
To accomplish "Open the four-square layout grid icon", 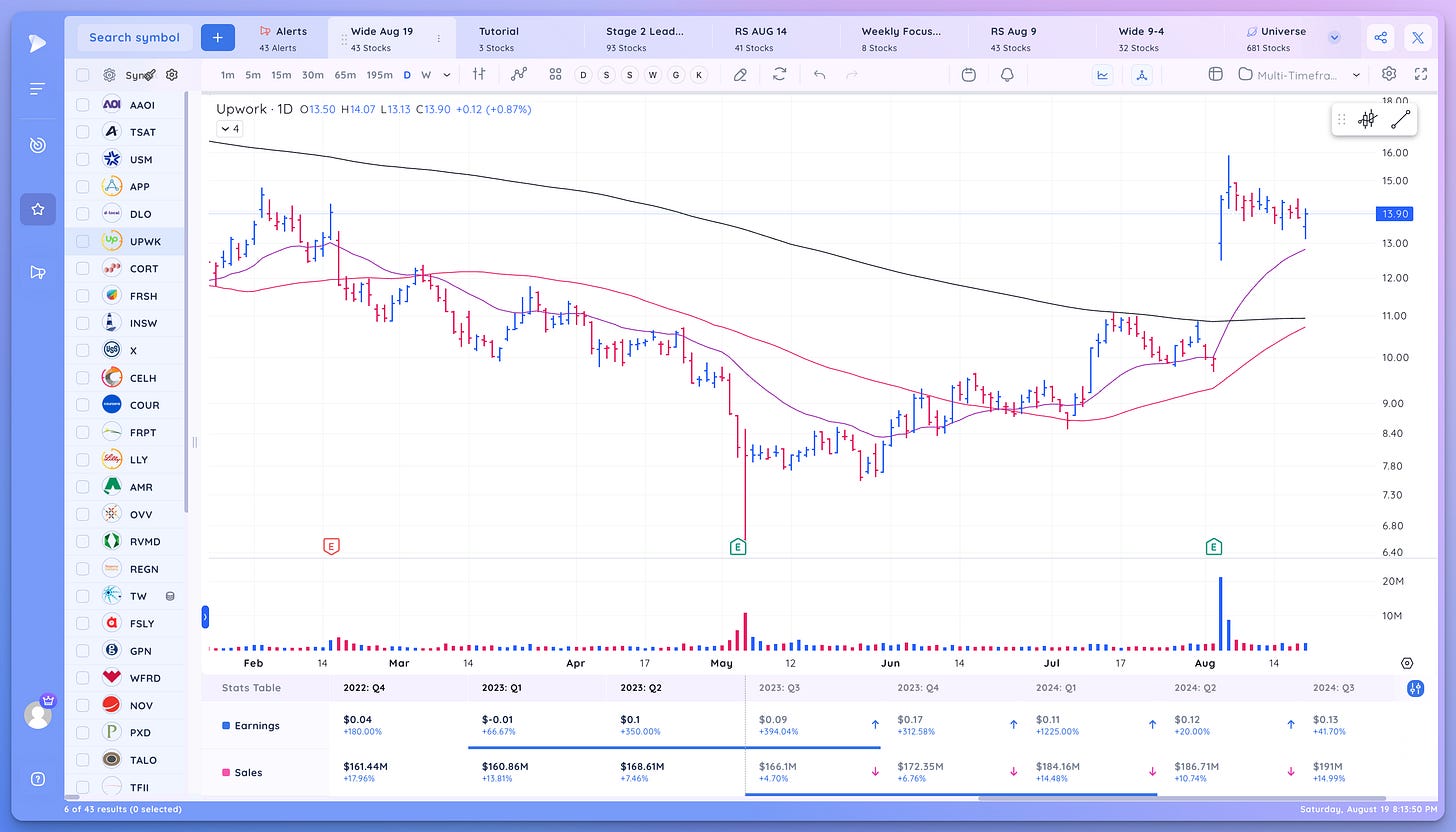I will [555, 74].
